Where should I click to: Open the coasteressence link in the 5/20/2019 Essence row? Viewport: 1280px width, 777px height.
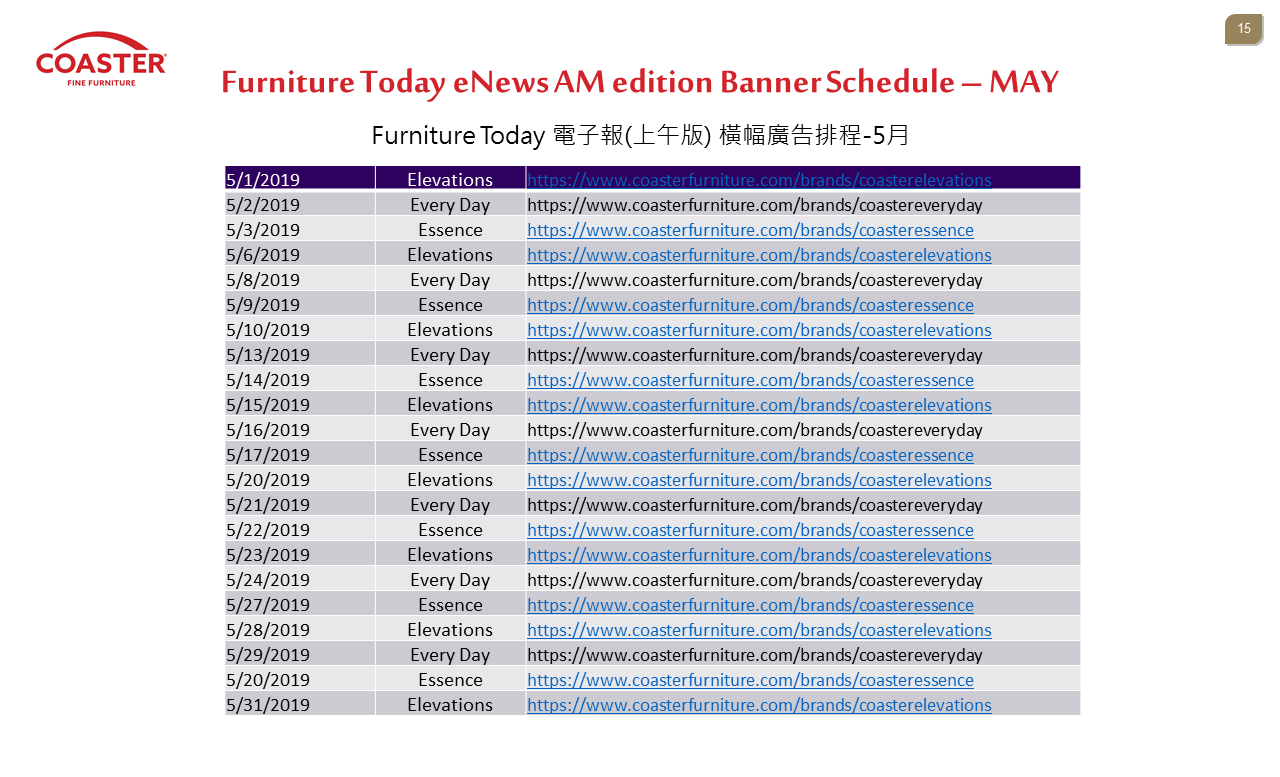(x=750, y=680)
